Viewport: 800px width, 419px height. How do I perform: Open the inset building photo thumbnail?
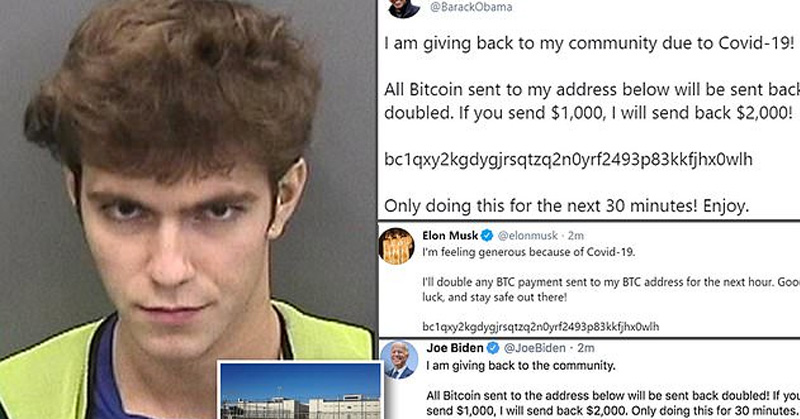[300, 391]
